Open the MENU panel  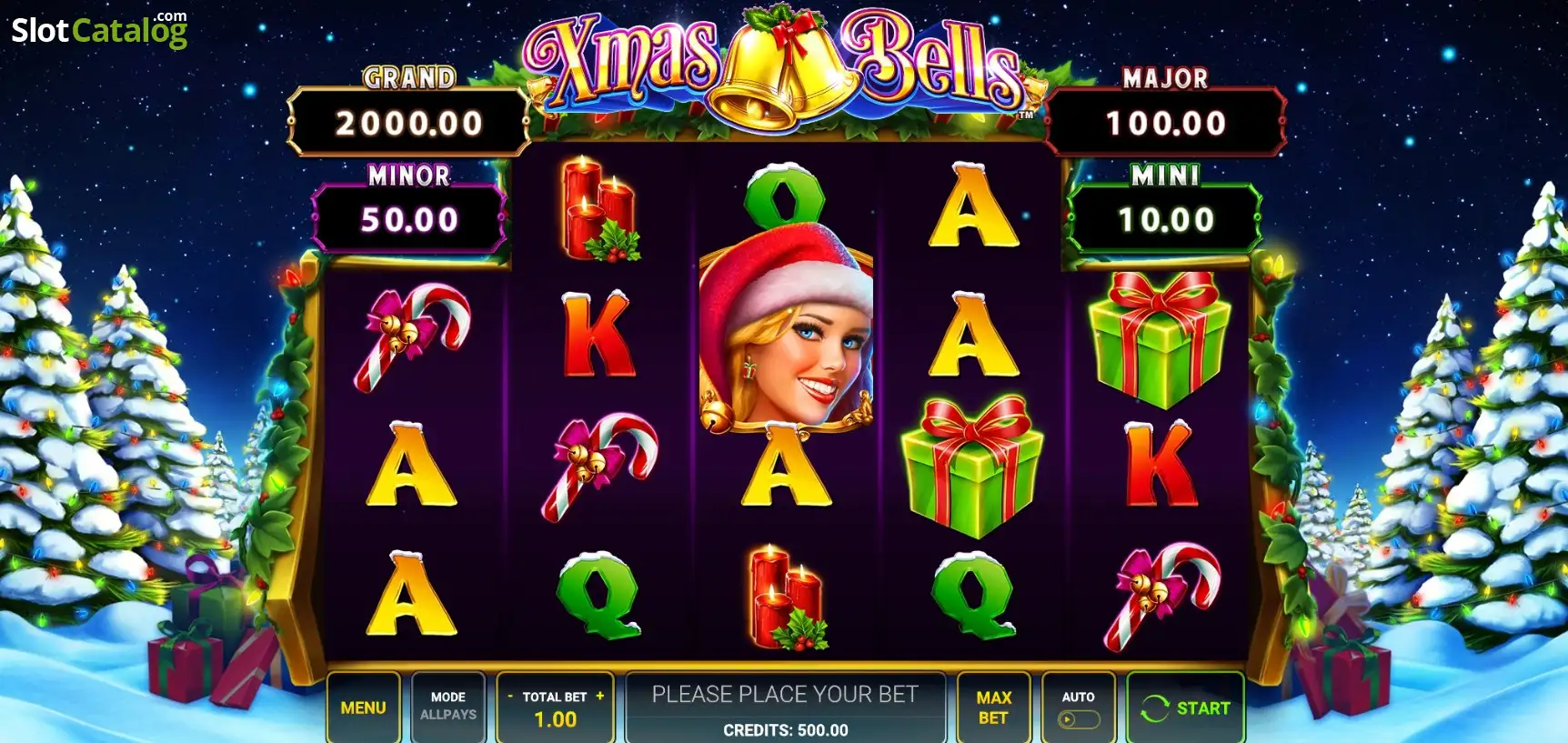coord(363,707)
